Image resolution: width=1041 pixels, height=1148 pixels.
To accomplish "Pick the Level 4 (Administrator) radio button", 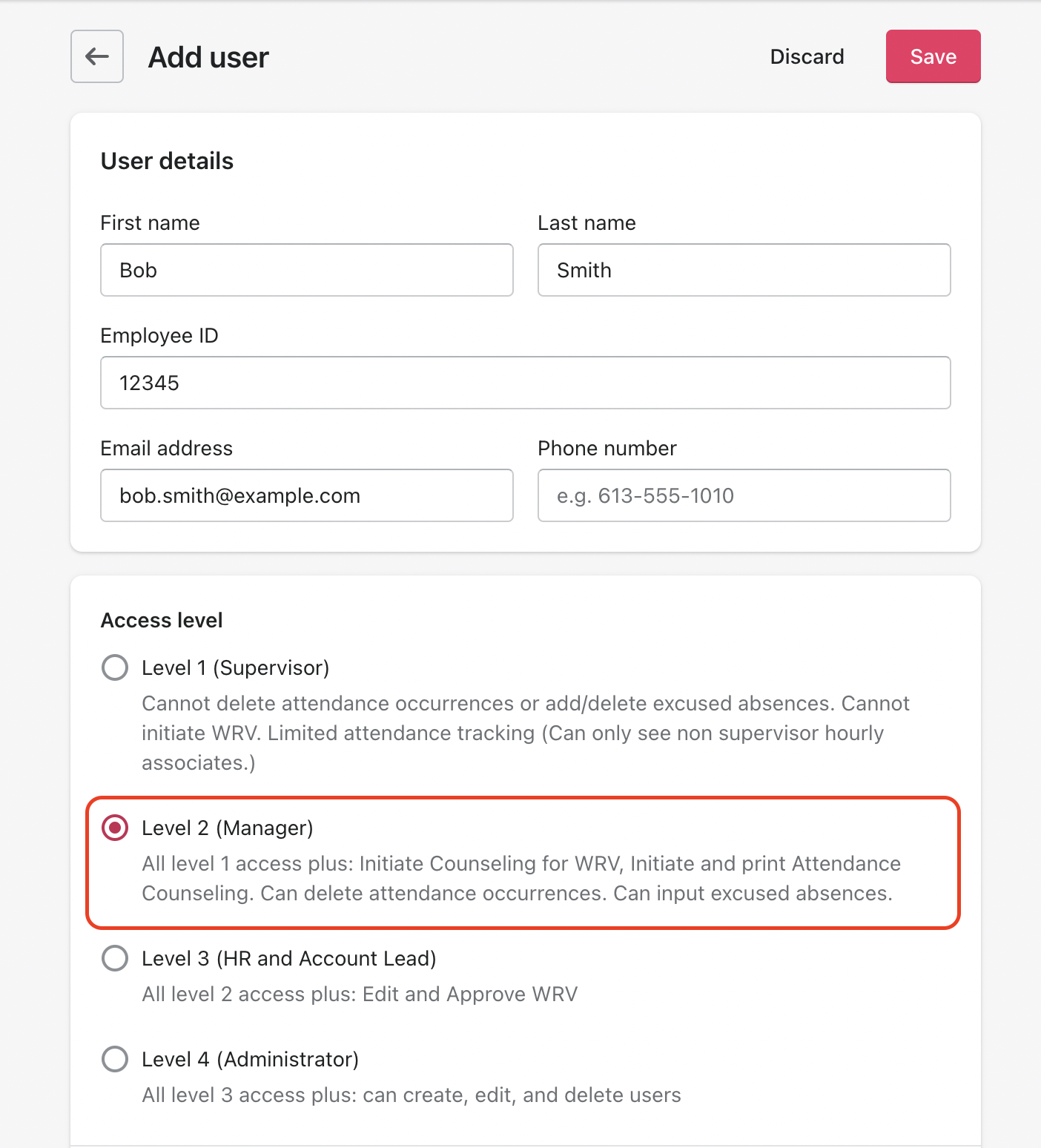I will 115,1059.
